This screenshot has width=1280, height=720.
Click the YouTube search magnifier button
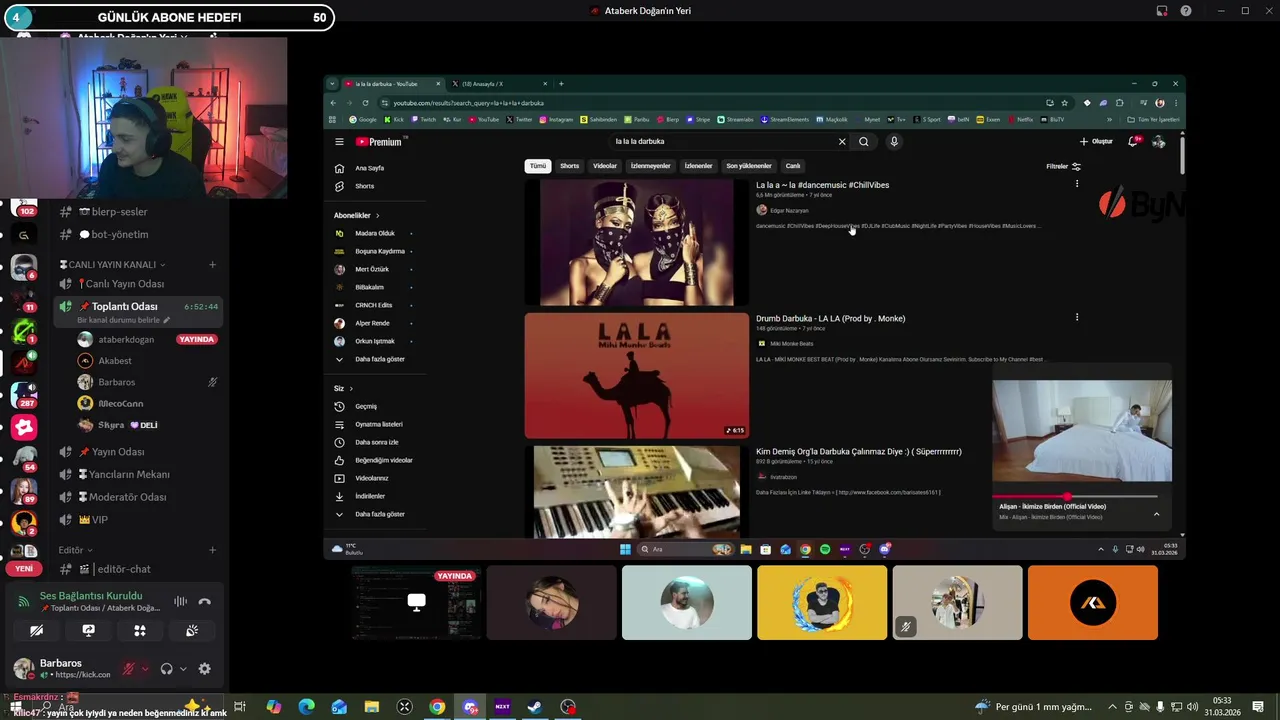point(864,142)
